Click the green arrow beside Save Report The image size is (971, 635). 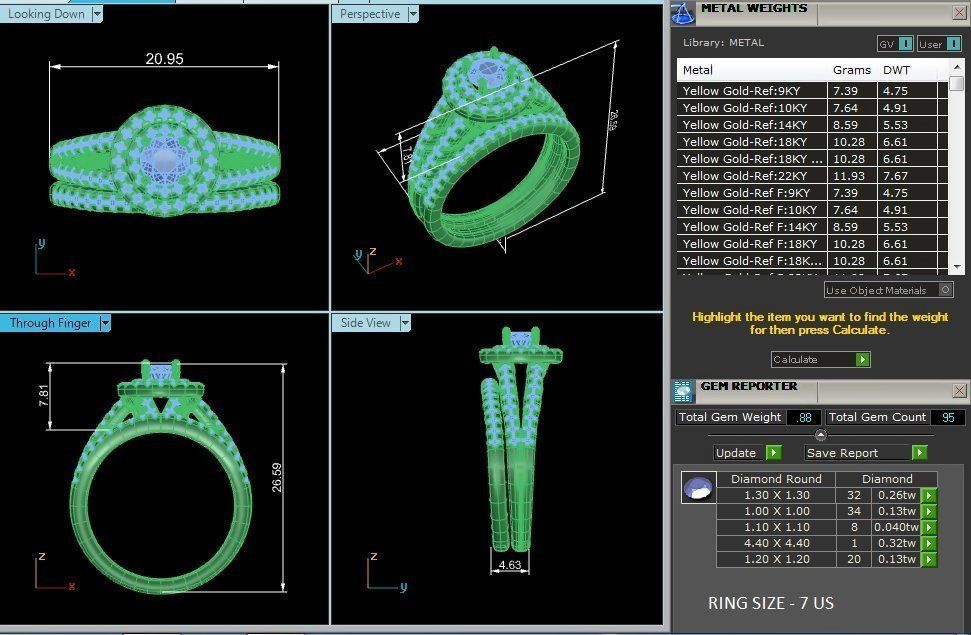pyautogui.click(x=919, y=453)
